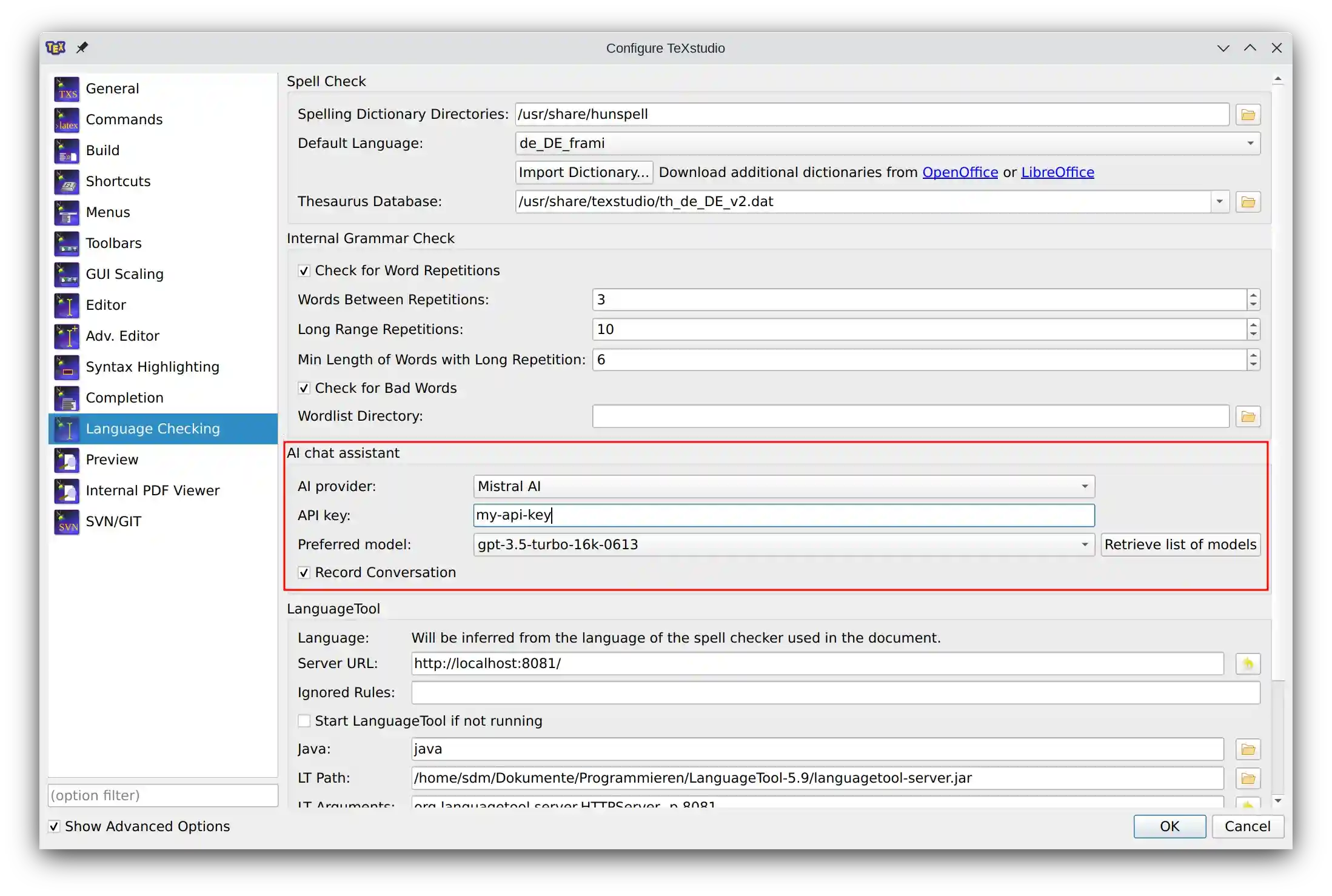Browse for wordlist directory folder
Viewport: 1332px width, 896px height.
[x=1248, y=416]
